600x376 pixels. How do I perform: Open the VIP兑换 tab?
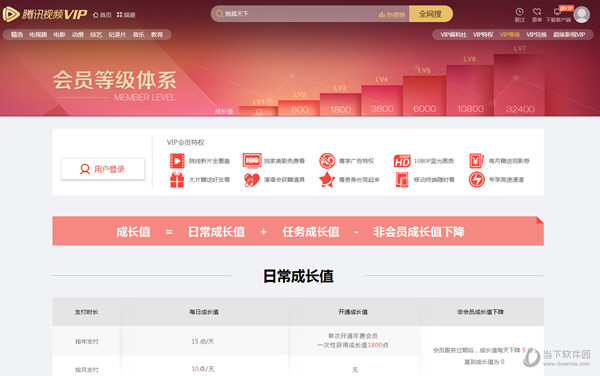(x=536, y=34)
